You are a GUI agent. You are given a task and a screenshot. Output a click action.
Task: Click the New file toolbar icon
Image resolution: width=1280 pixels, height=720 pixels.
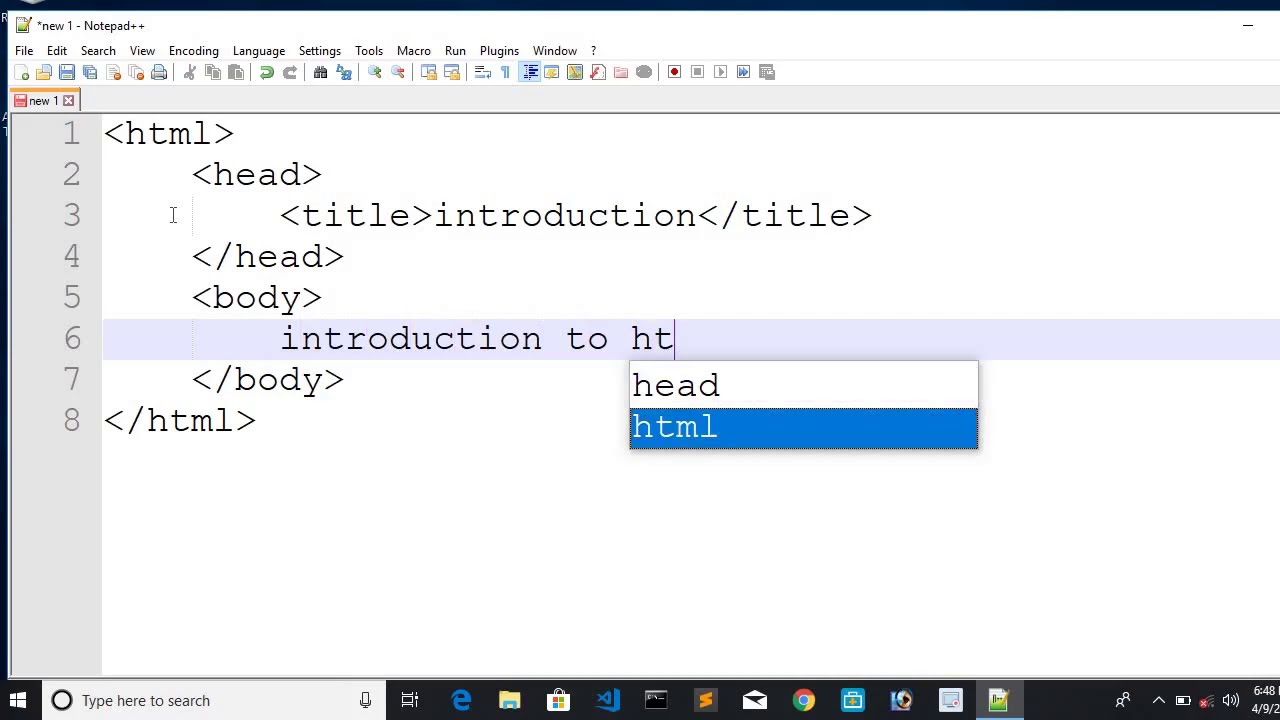[x=21, y=72]
